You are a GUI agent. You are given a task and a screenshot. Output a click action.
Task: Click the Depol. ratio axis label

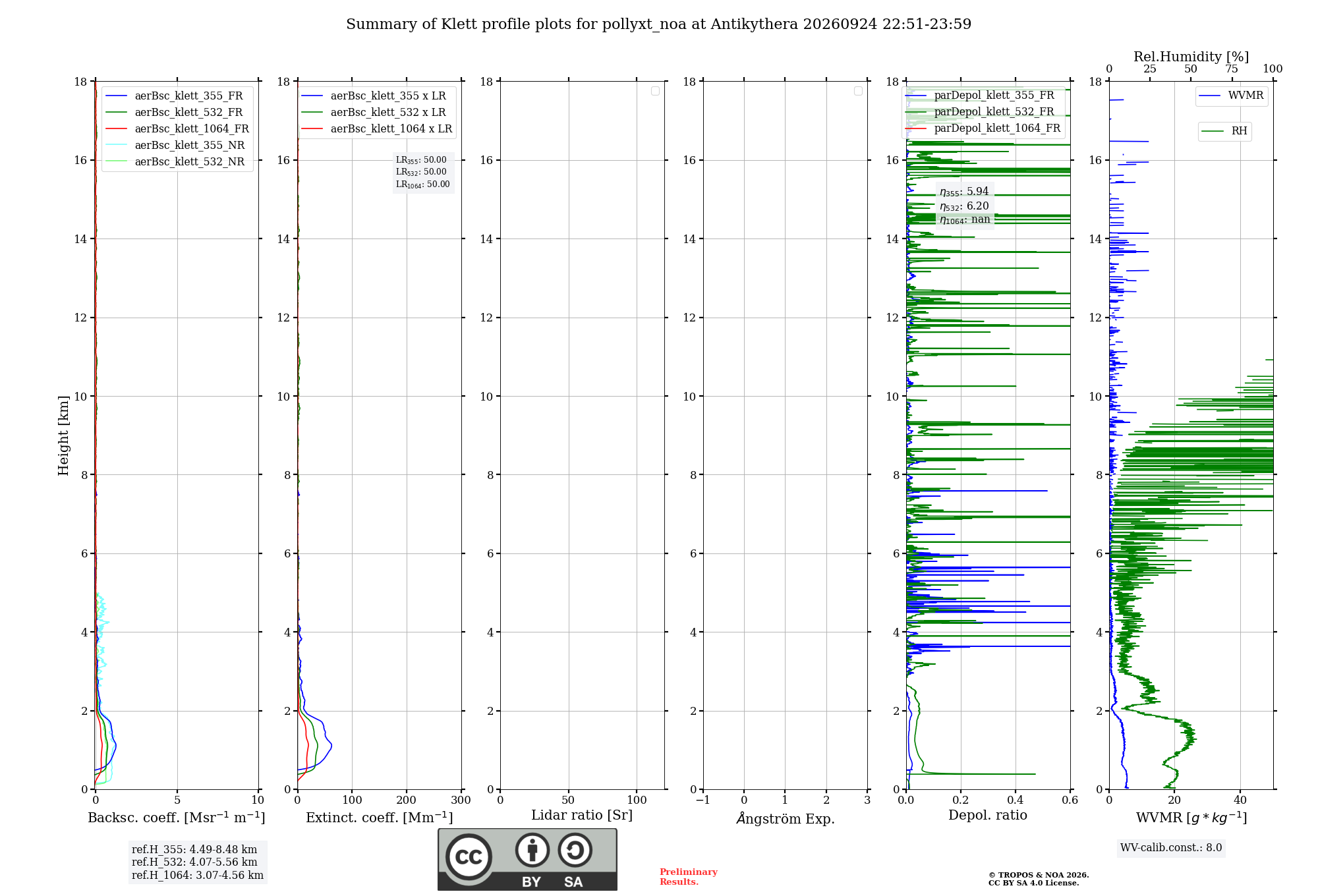[x=988, y=815]
